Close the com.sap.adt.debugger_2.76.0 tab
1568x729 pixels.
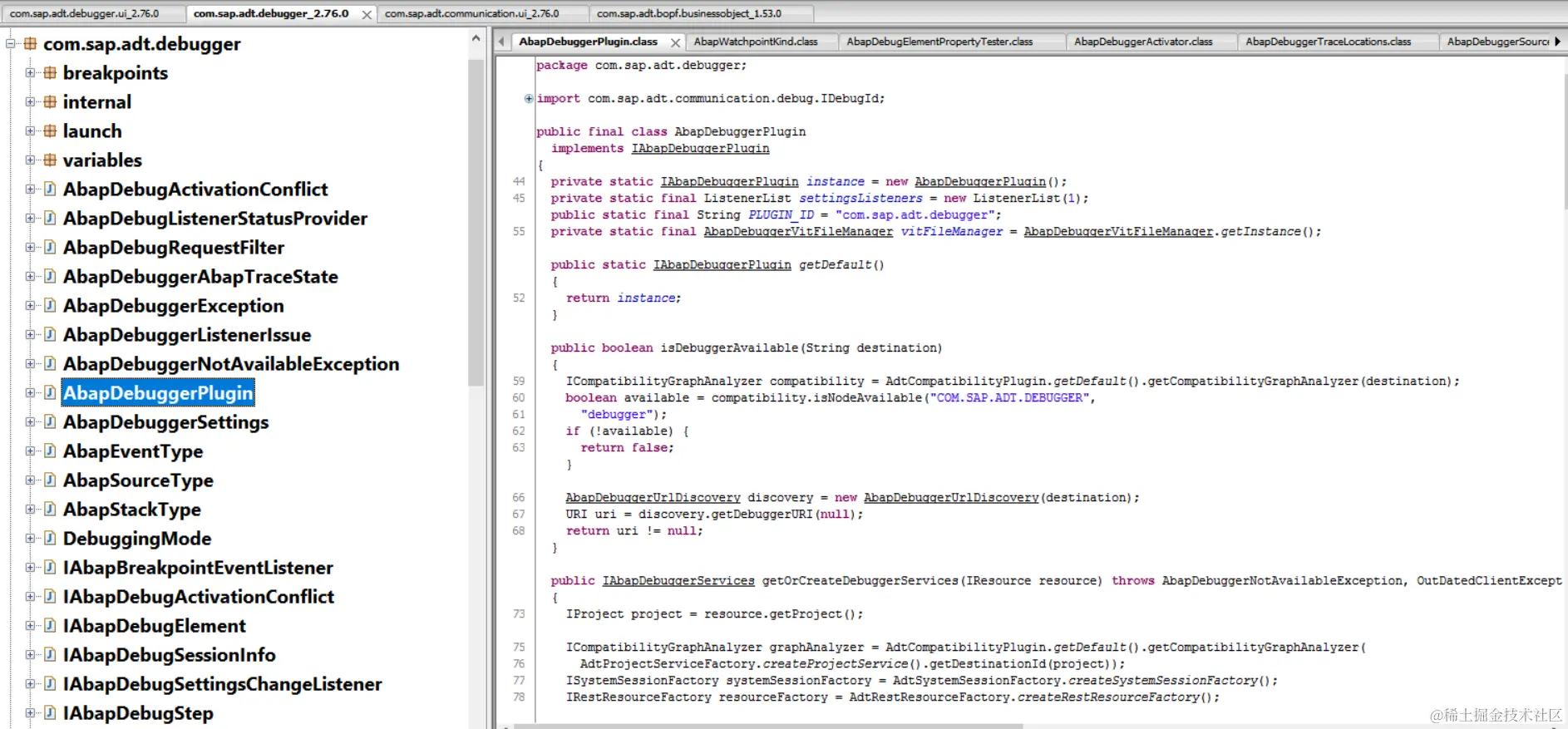367,15
